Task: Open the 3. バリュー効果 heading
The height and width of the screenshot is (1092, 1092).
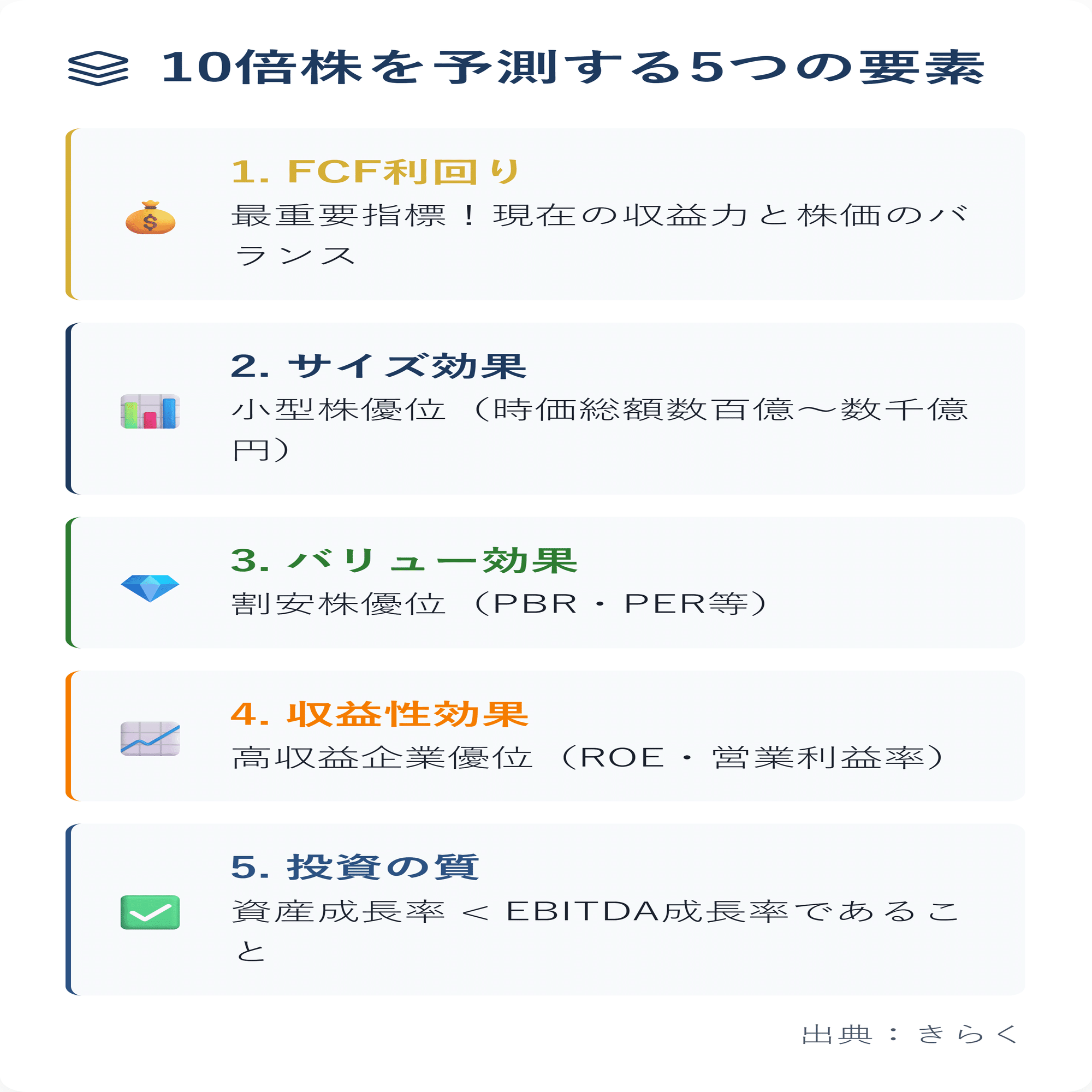Action: click(403, 561)
